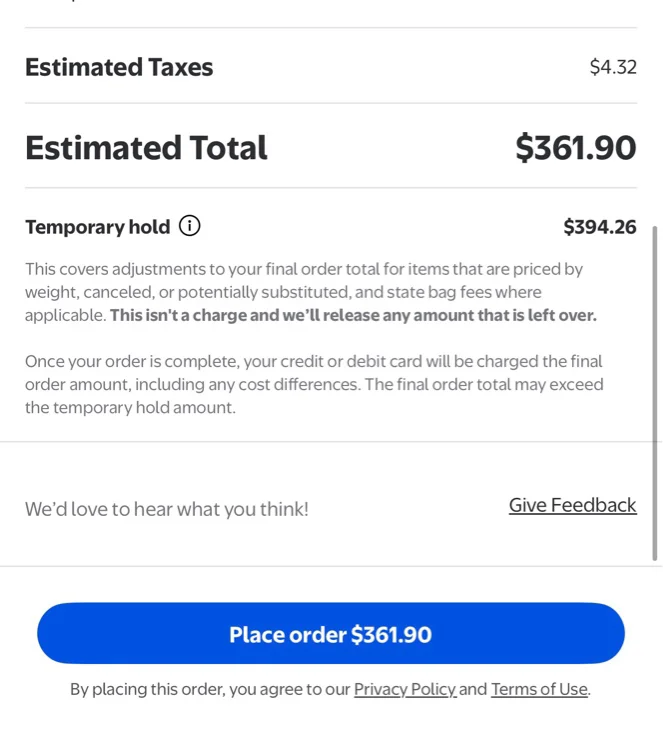Click the 'the temporary hold amount.' line

(130, 408)
